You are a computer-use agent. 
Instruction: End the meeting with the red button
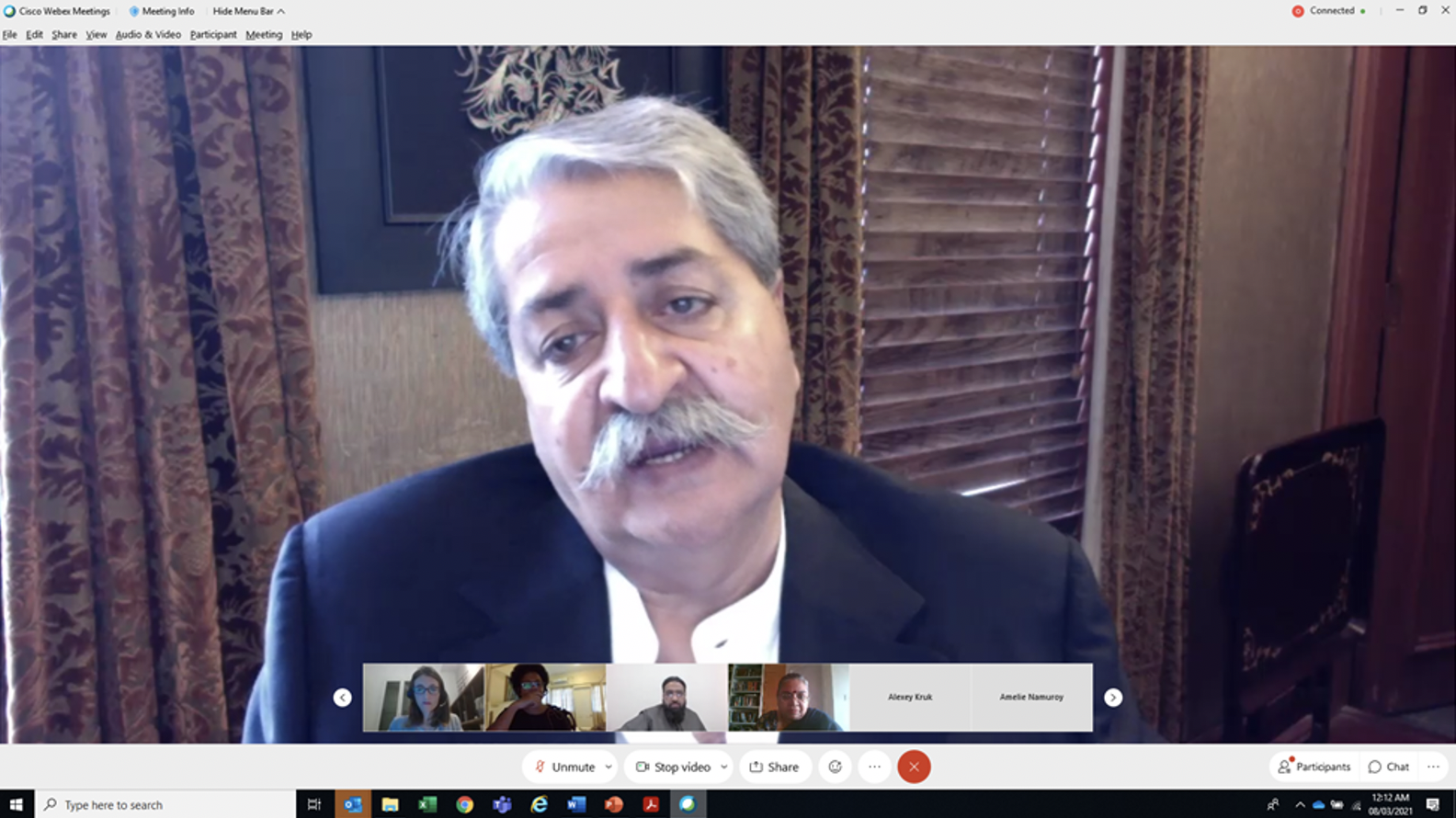[x=914, y=767]
